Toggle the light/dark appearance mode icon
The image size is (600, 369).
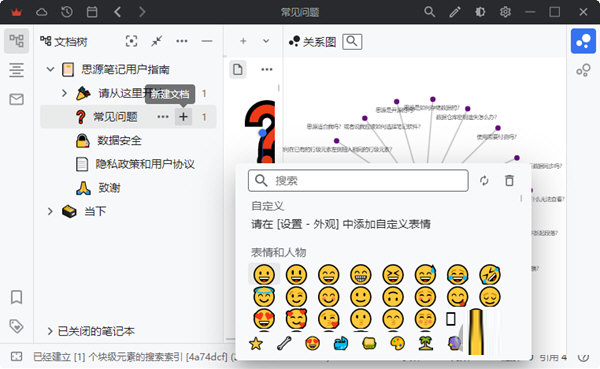[480, 12]
